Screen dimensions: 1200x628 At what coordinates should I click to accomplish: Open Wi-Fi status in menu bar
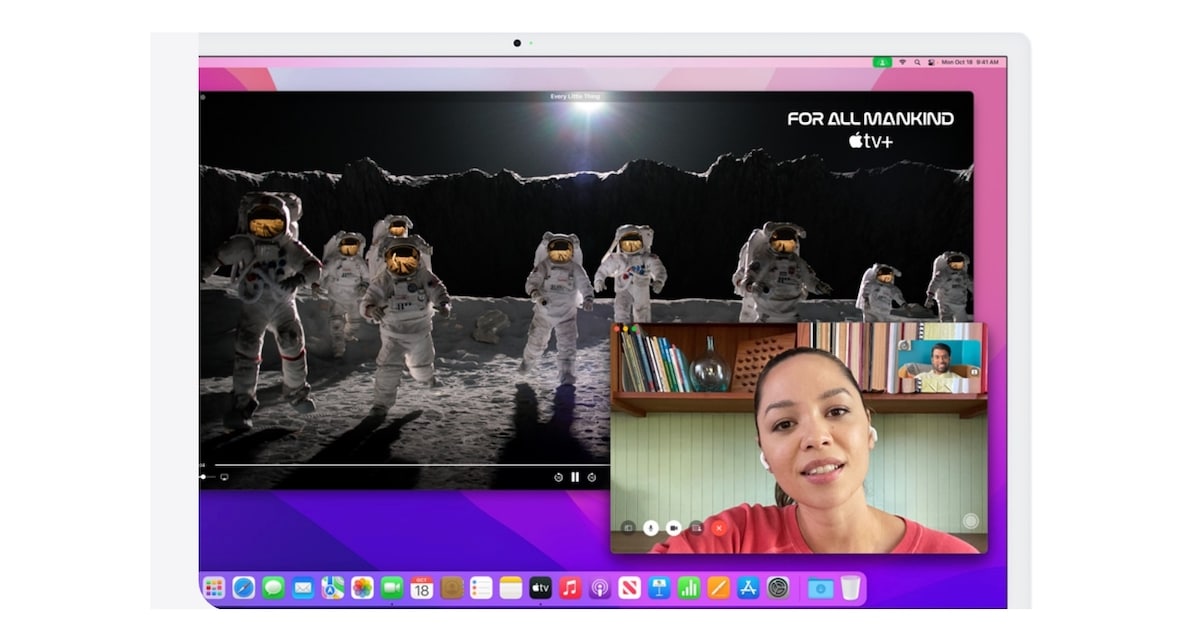(x=902, y=62)
